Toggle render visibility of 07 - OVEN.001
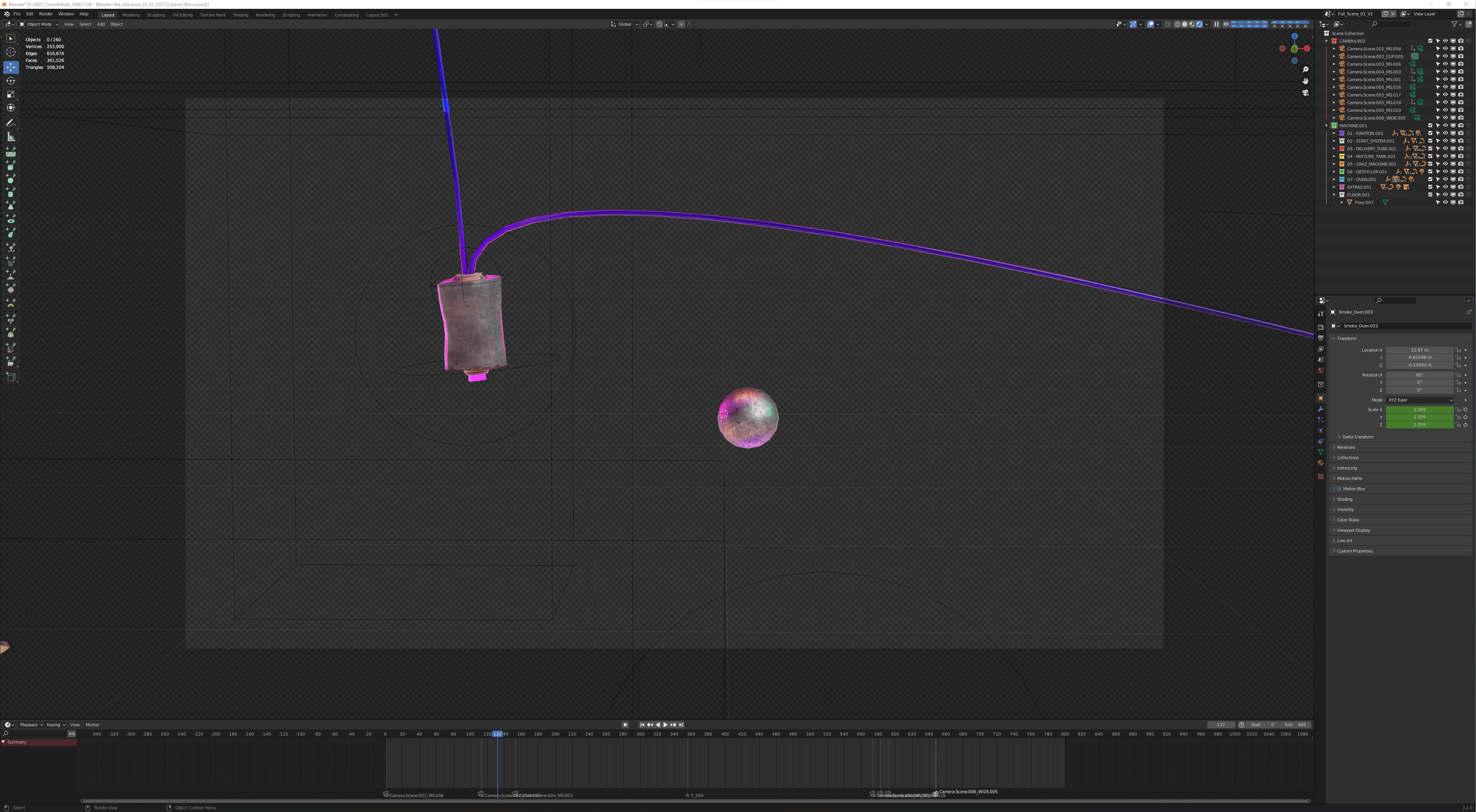The image size is (1476, 812). click(1461, 179)
